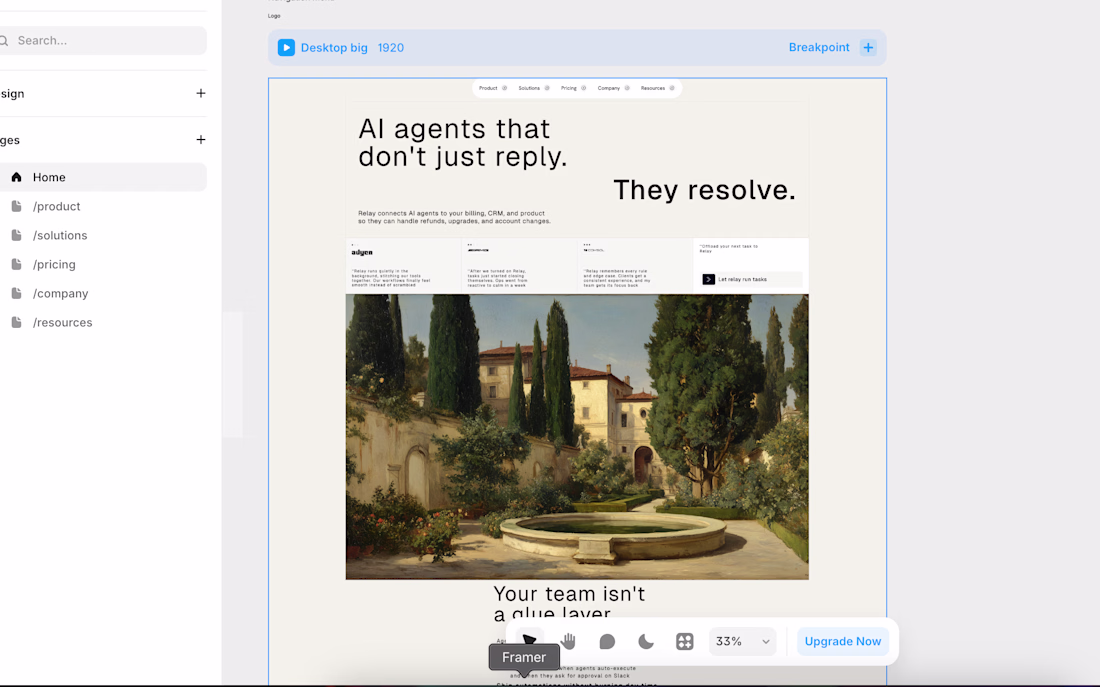Click the 1920 width value
1100x687 pixels.
coord(391,48)
